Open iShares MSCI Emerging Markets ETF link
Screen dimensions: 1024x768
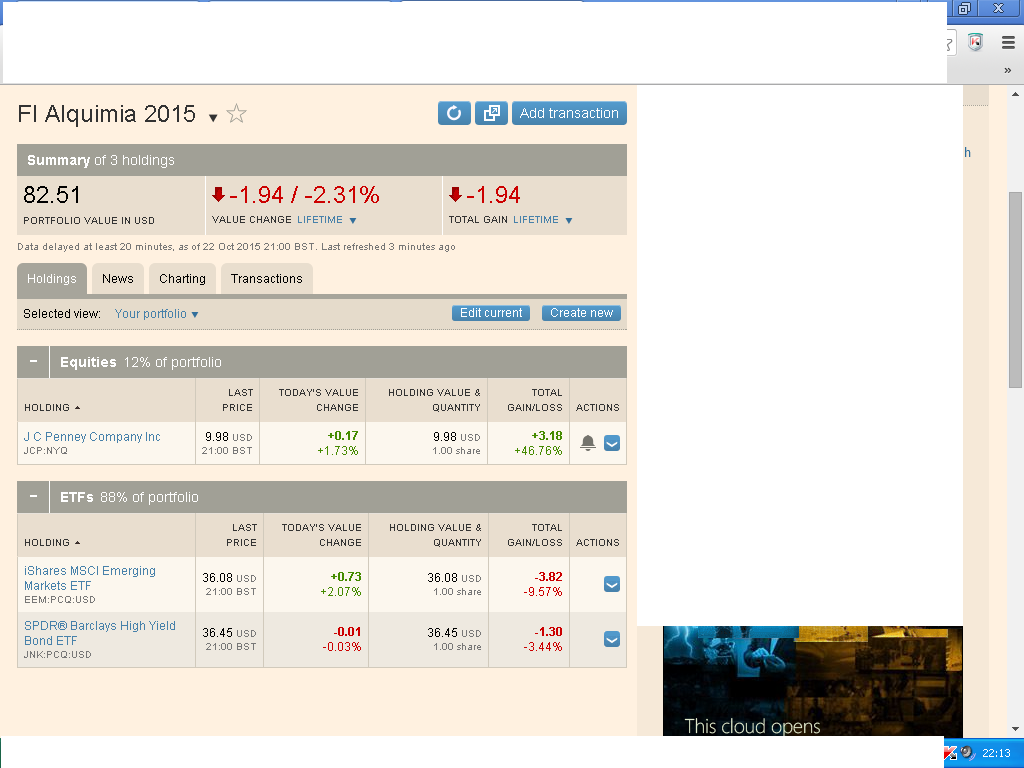[x=89, y=578]
